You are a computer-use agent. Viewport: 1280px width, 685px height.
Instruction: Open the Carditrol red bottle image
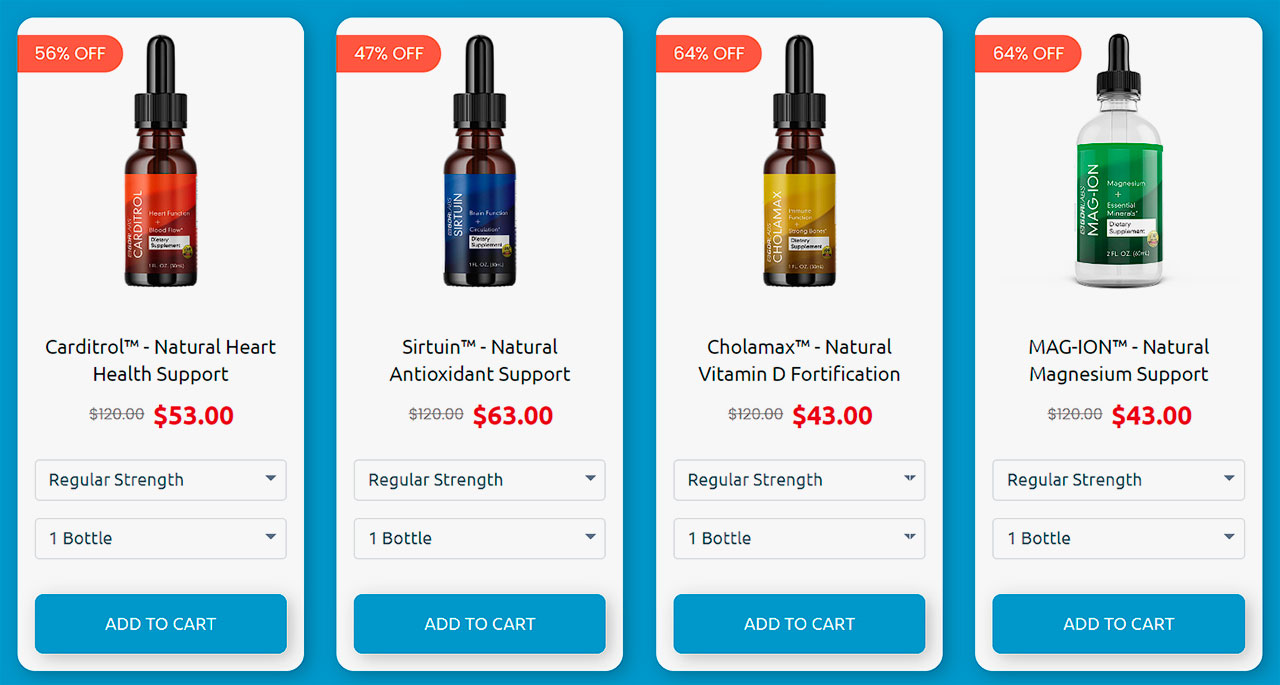(x=160, y=161)
